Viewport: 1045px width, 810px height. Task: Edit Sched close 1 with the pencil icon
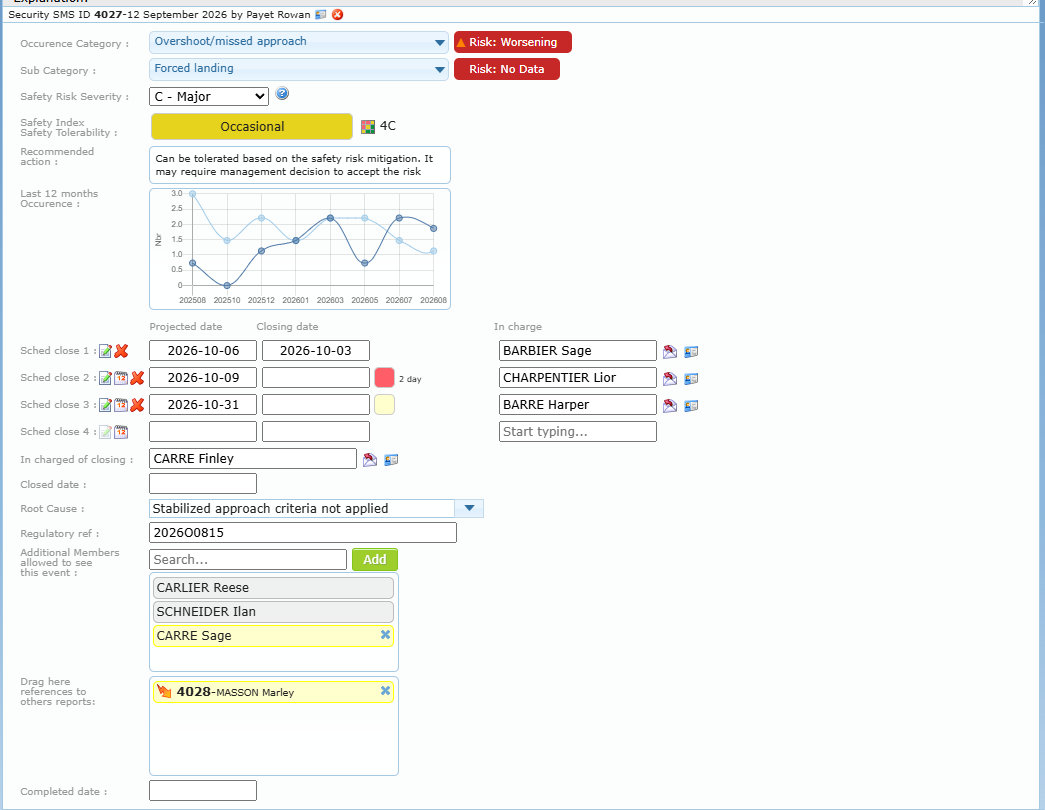click(x=105, y=351)
